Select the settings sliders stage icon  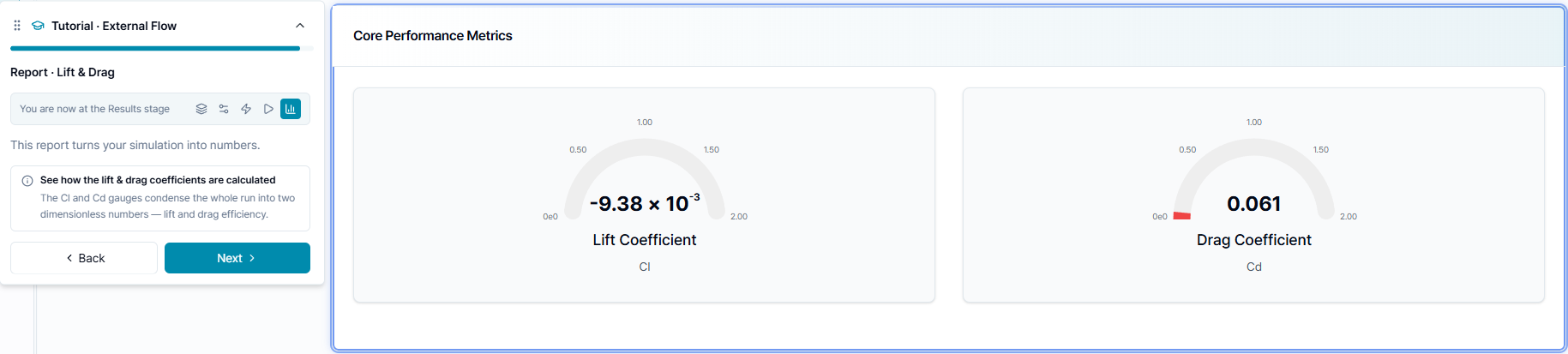224,109
